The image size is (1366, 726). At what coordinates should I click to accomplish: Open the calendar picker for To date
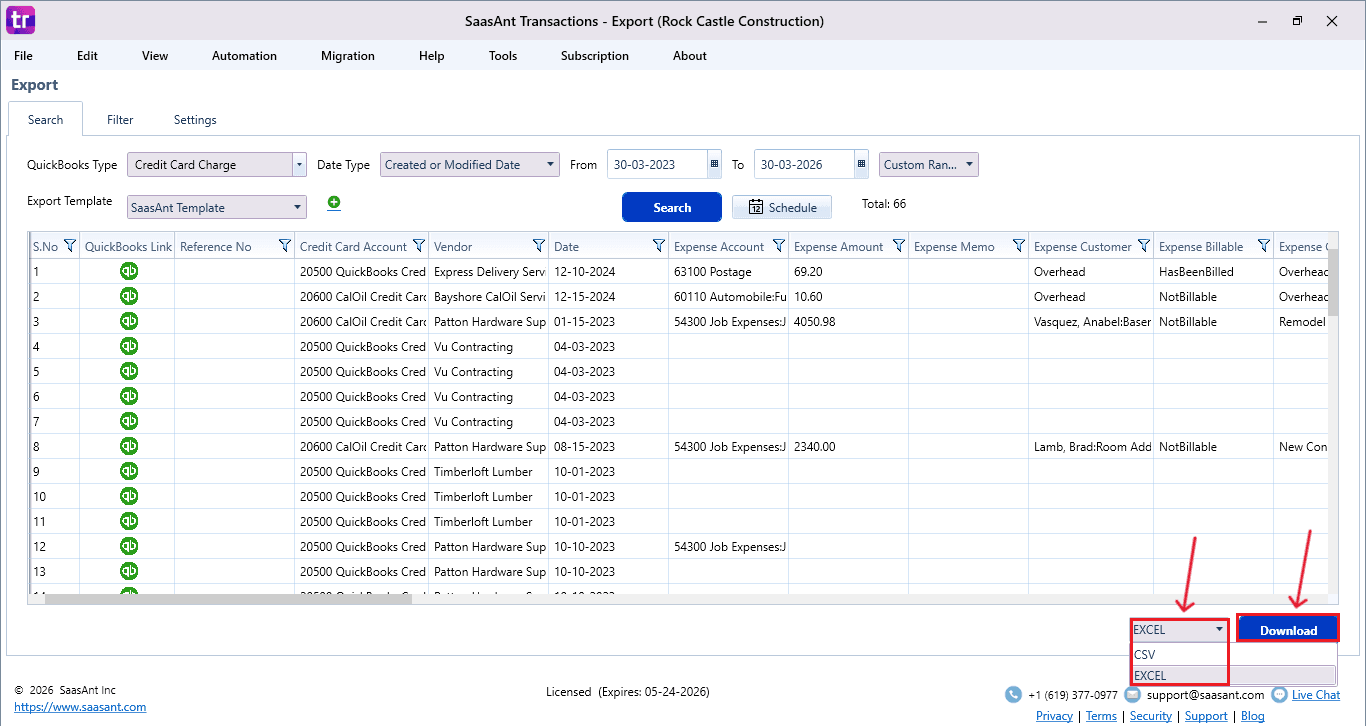coord(860,163)
